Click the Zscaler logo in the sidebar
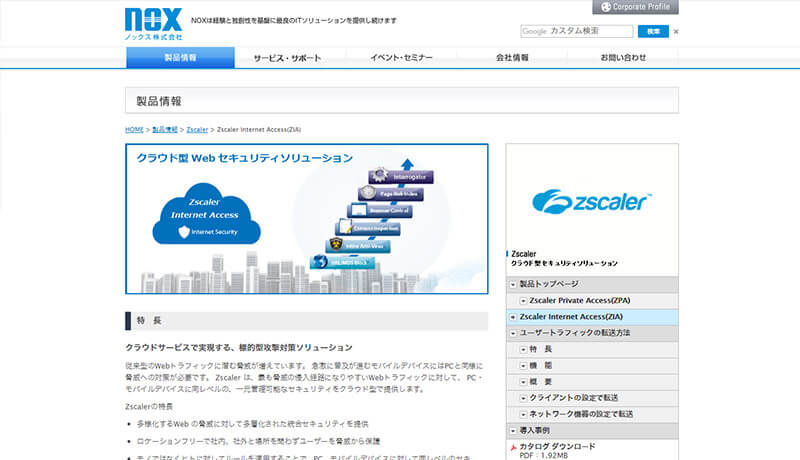Screen dimensions: 800x460 pyautogui.click(x=592, y=201)
